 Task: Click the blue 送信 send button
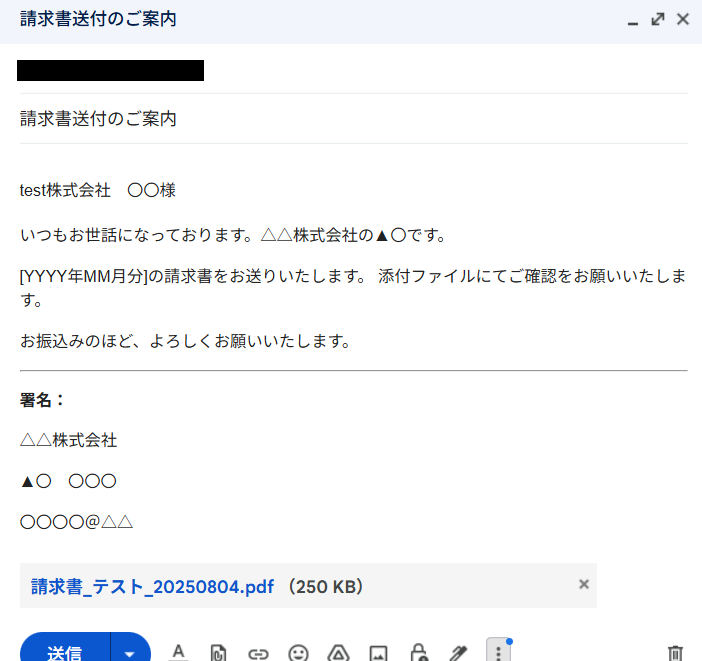[x=65, y=649]
